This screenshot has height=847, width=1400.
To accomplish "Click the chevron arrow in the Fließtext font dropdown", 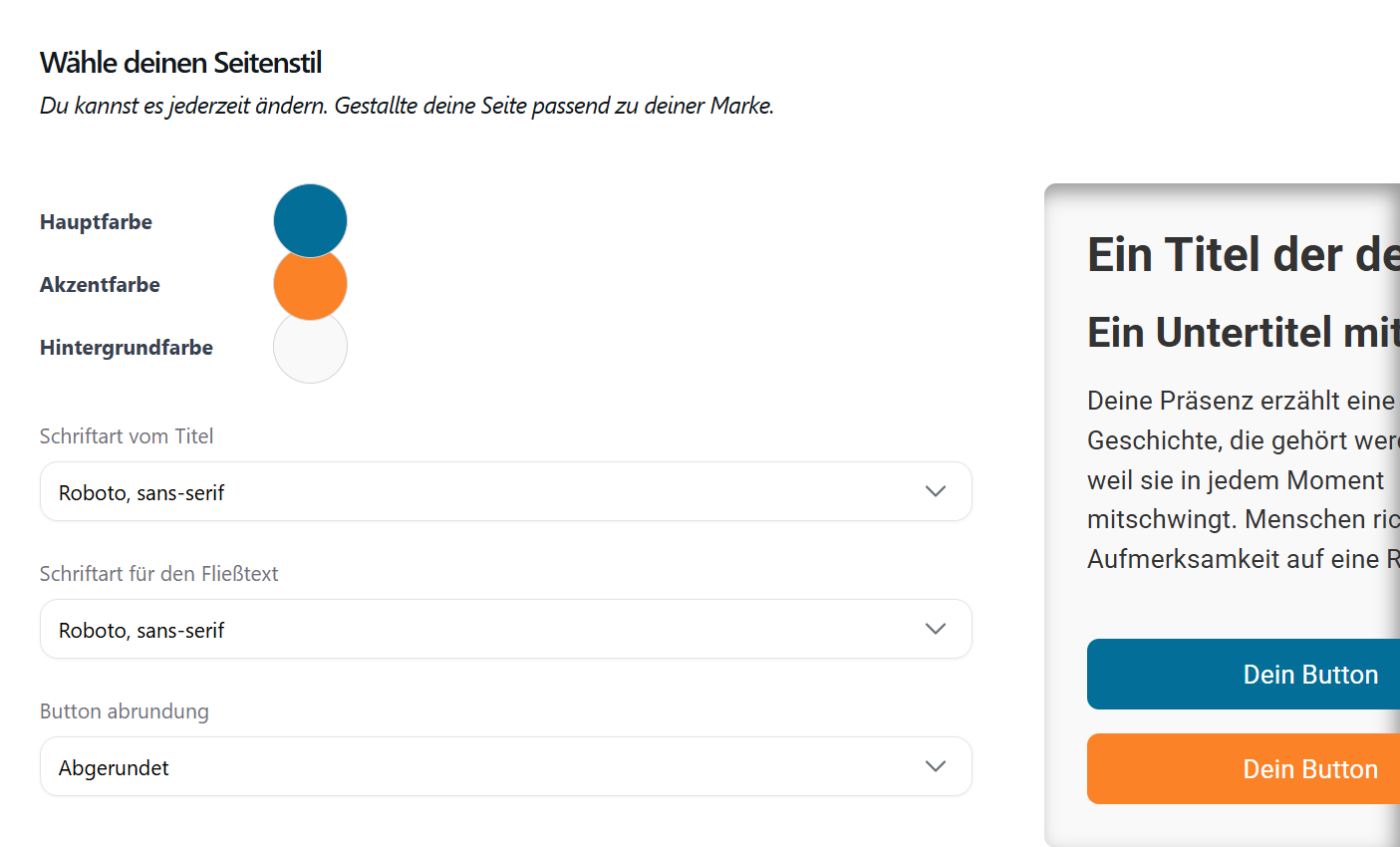I will tap(935, 629).
